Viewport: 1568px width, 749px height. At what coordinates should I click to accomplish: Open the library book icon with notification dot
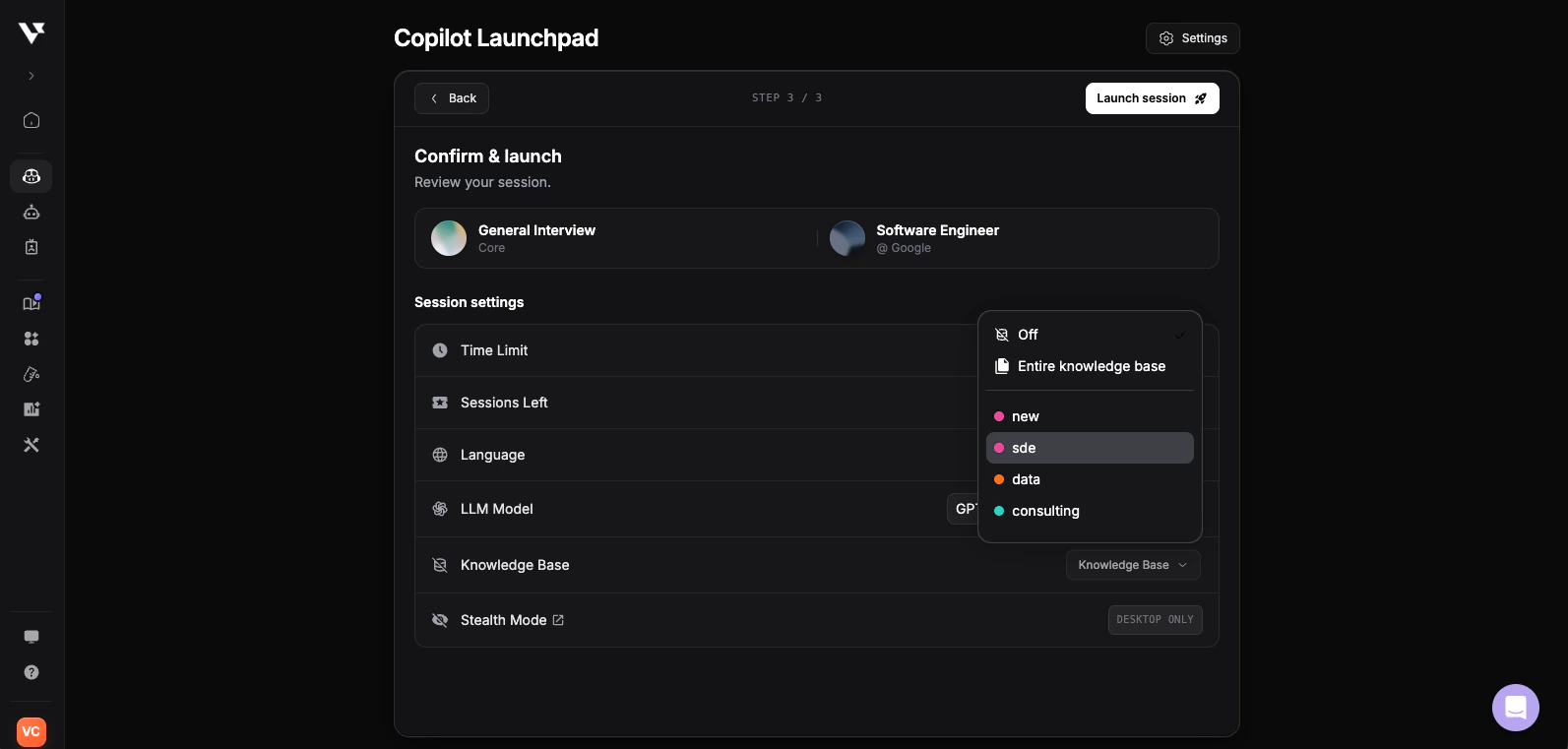click(x=31, y=302)
